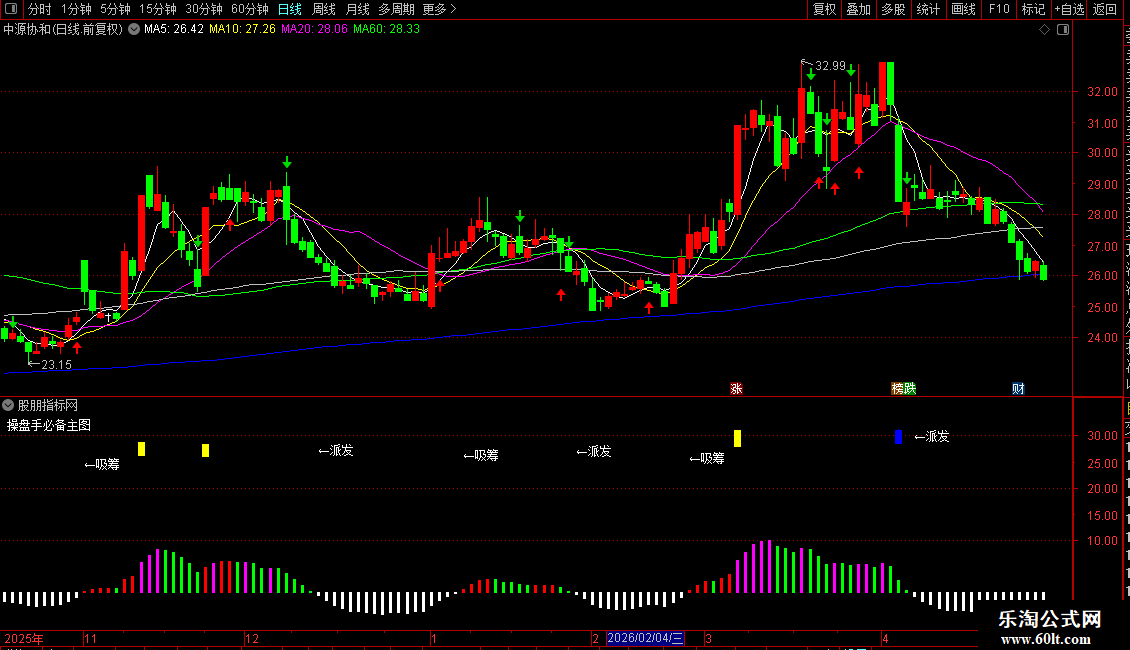Click the month 12 timeline marker
The image size is (1130, 650).
(x=252, y=638)
